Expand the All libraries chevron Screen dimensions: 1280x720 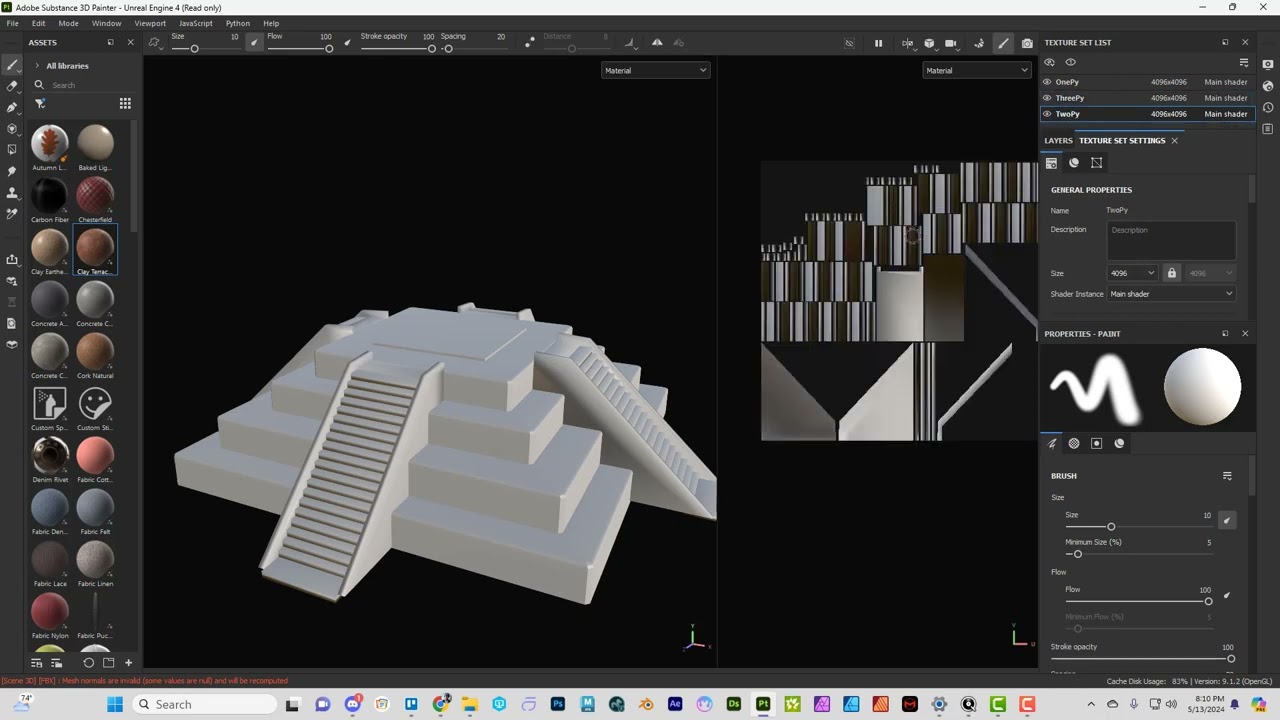pos(37,66)
